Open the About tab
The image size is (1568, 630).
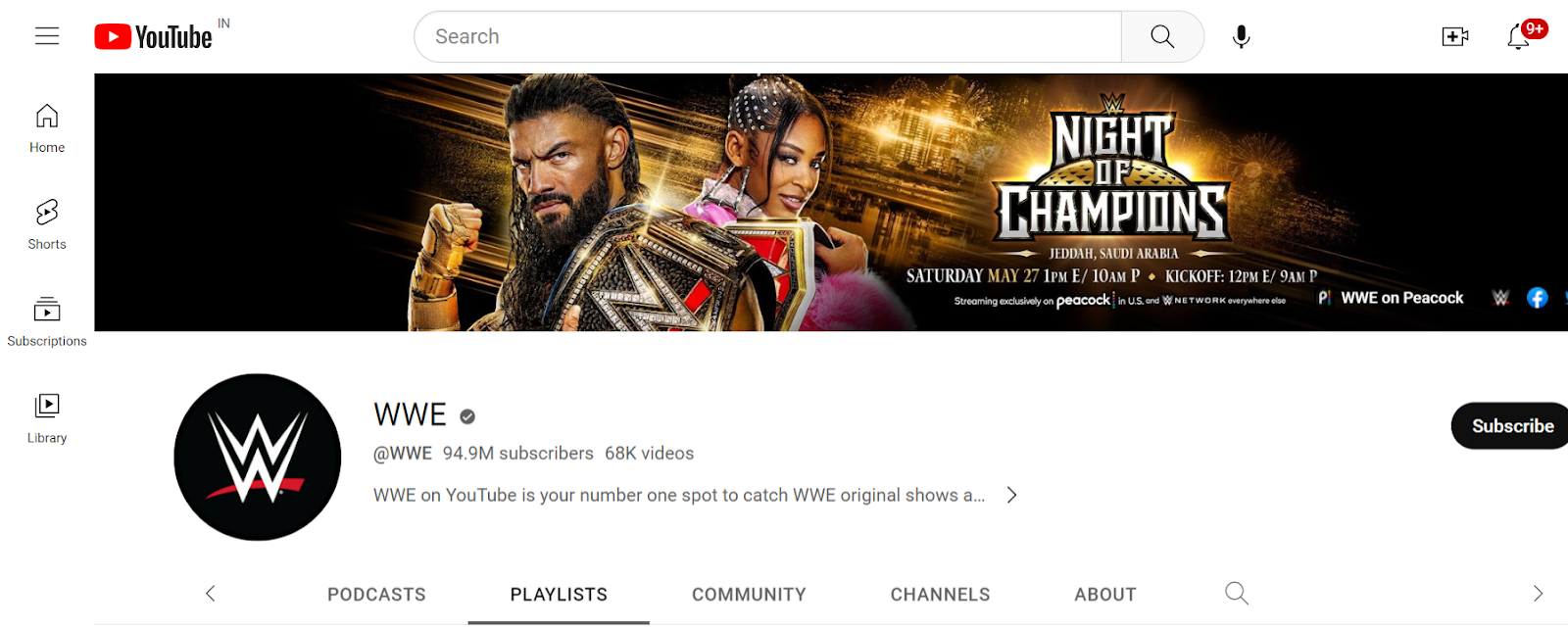pos(1105,594)
